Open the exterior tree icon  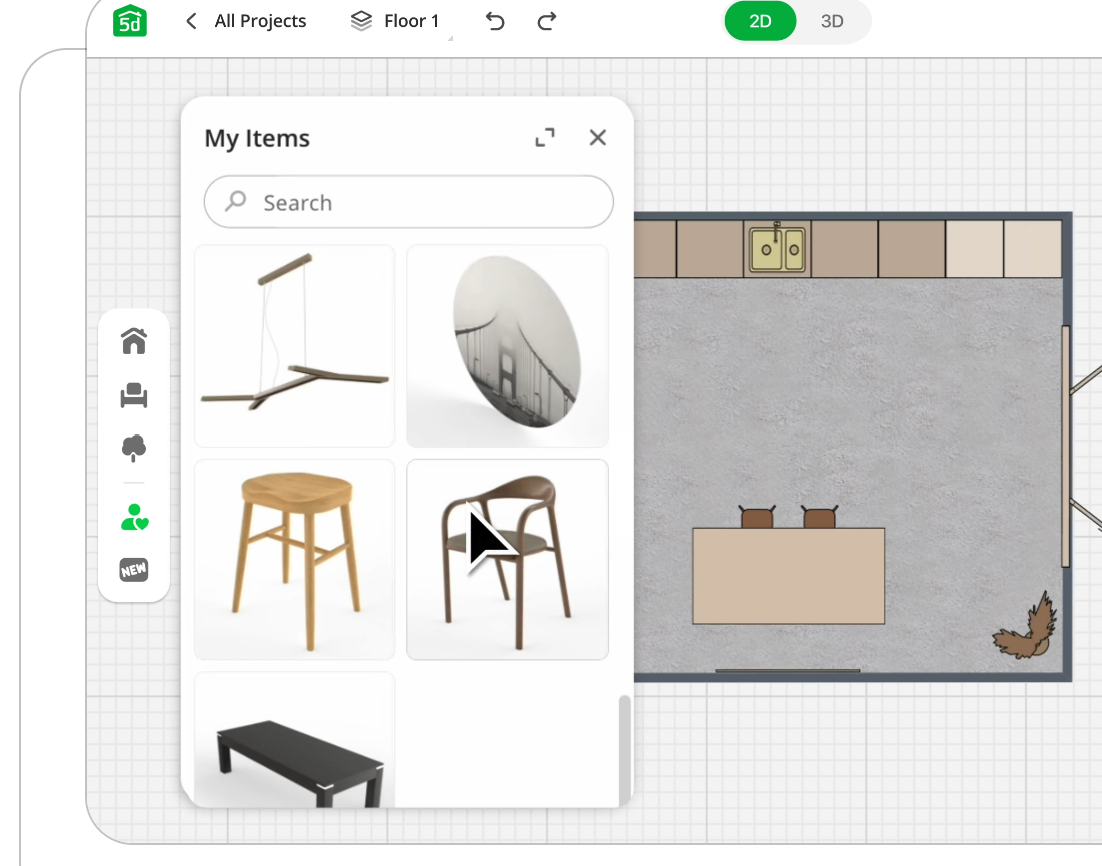[134, 448]
